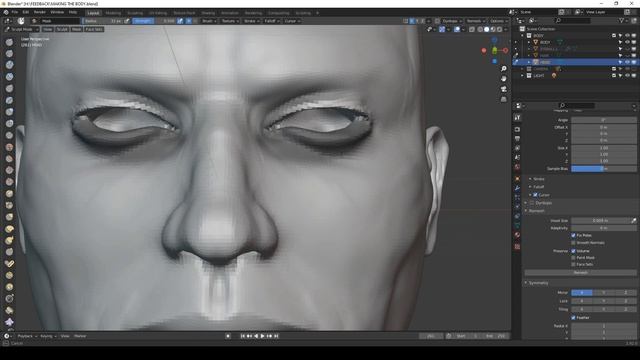Image resolution: width=640 pixels, height=360 pixels.
Task: Open the Brush dropdown in header
Action: pos(209,21)
